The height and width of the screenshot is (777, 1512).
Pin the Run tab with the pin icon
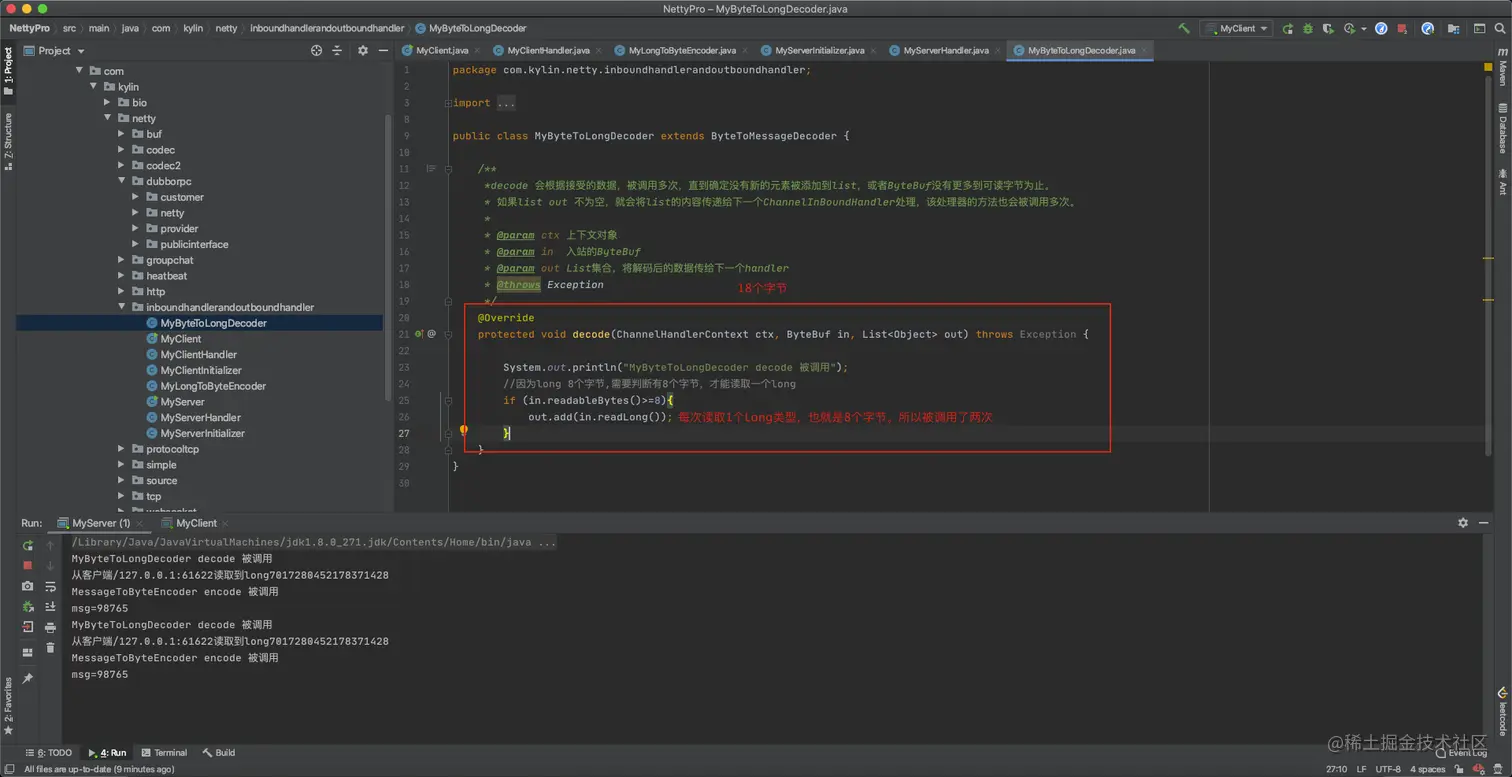28,679
